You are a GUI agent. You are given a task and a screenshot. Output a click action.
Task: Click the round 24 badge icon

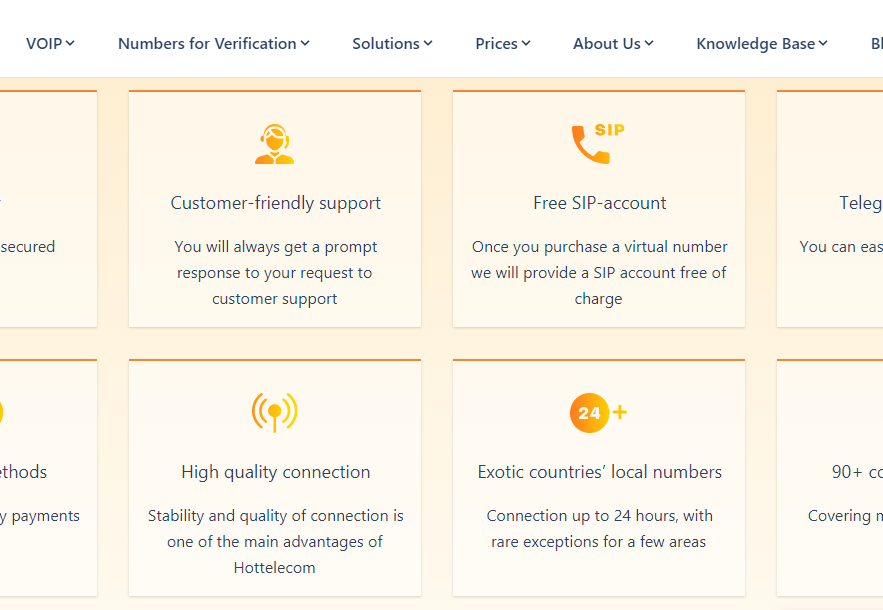point(592,412)
